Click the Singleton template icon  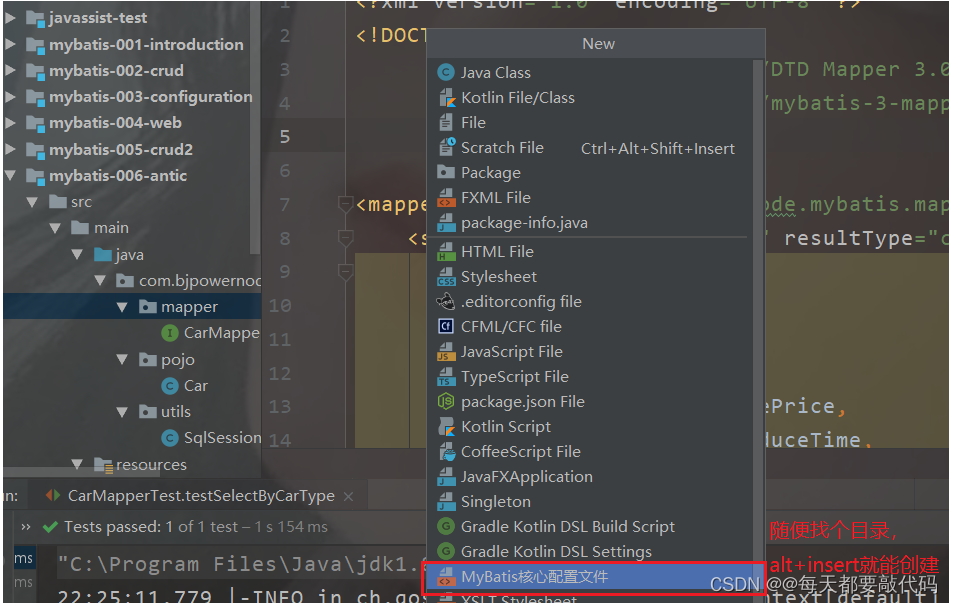447,501
